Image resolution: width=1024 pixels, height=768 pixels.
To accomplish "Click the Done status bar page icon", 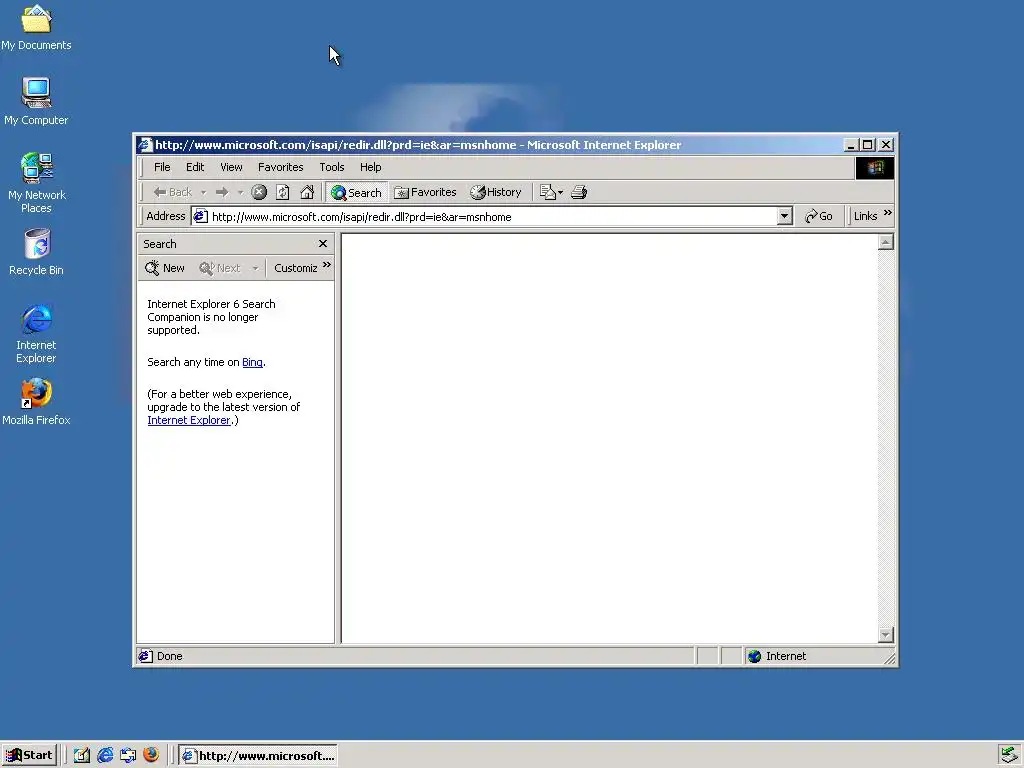I will 146,656.
